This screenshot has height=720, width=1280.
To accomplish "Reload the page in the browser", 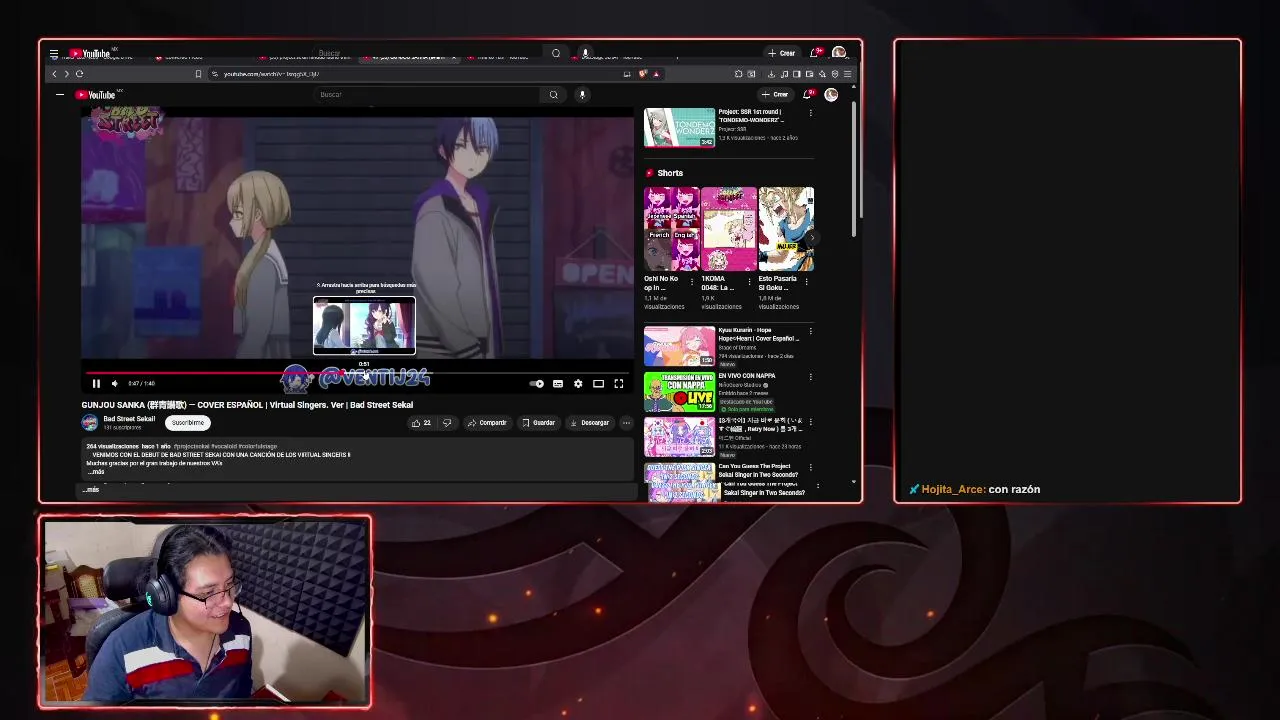I will click(x=79, y=74).
